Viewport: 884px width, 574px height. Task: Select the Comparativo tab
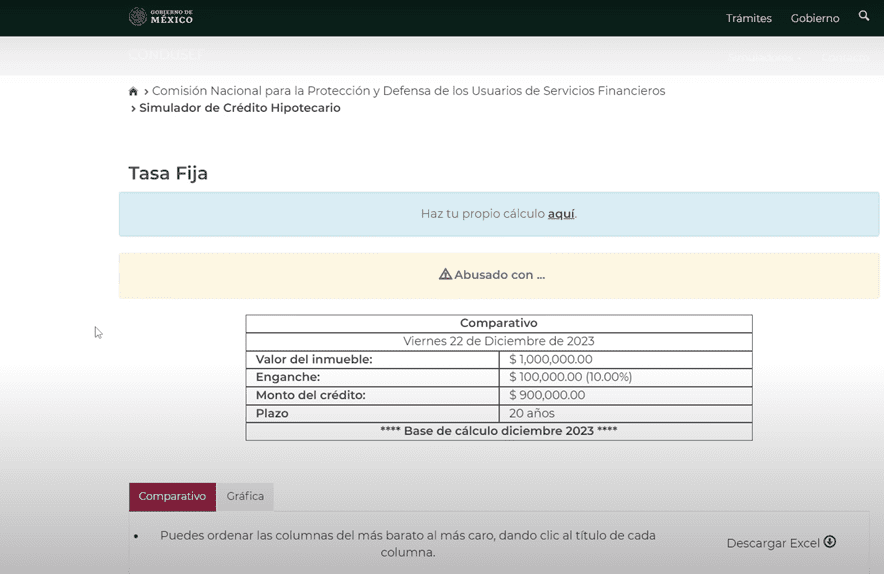point(172,496)
